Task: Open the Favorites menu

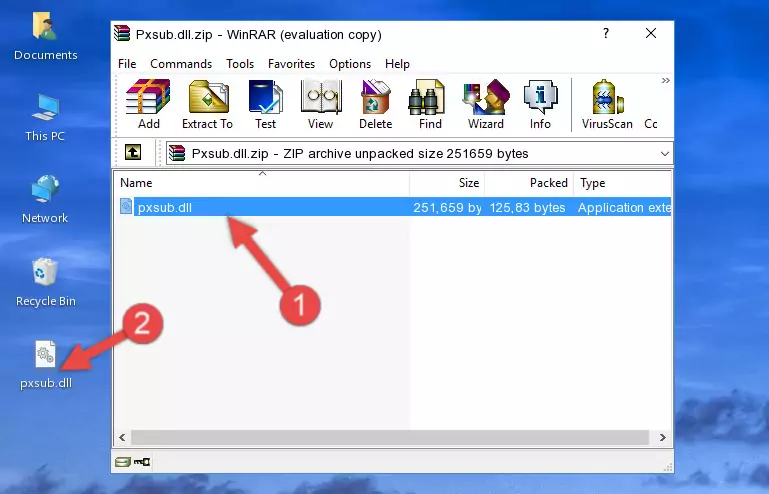Action: coord(291,64)
